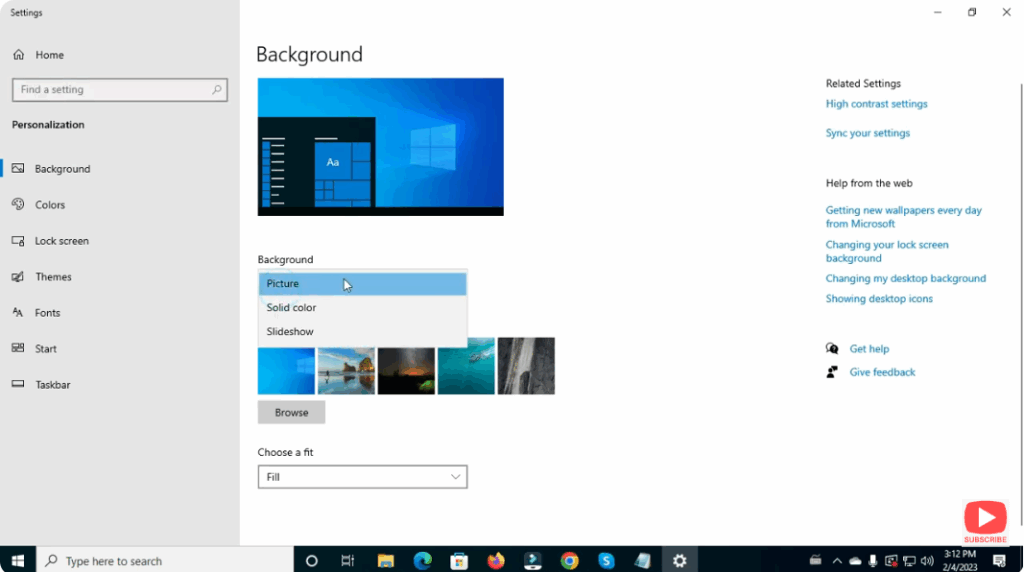The height and width of the screenshot is (572, 1024).
Task: Select Solid color from Background dropdown
Action: (x=362, y=308)
